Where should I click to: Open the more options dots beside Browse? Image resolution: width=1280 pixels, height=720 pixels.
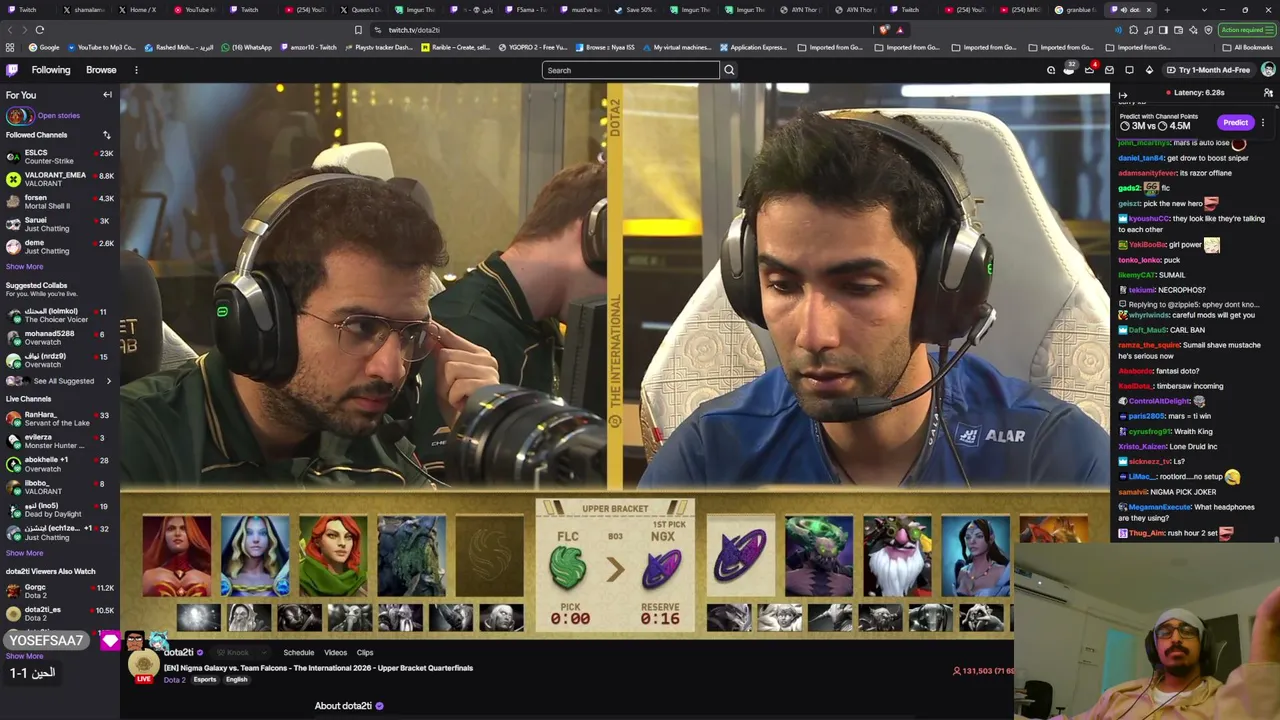tap(136, 70)
